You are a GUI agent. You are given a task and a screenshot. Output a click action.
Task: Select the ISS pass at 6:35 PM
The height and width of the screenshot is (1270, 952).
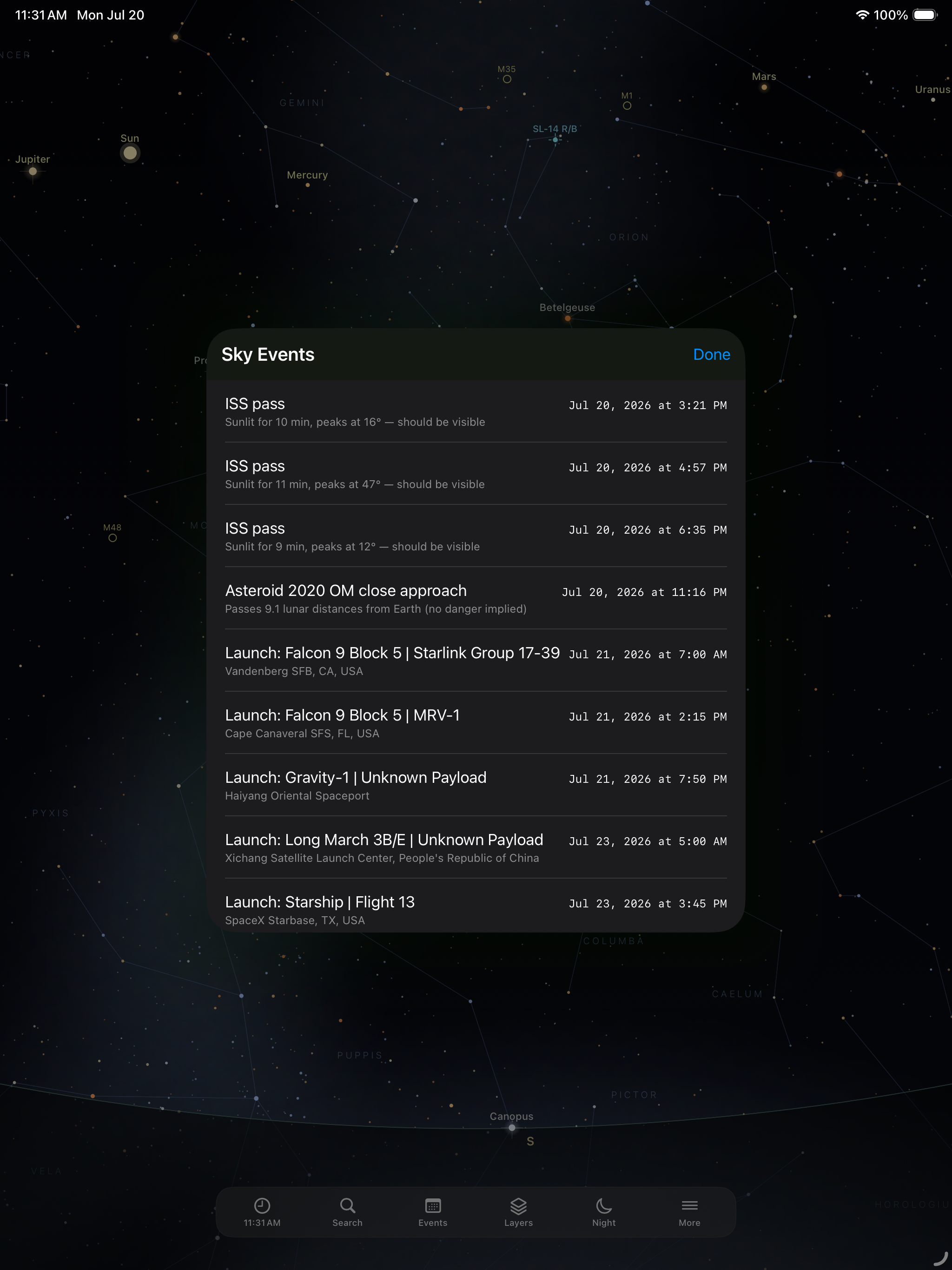click(x=476, y=536)
